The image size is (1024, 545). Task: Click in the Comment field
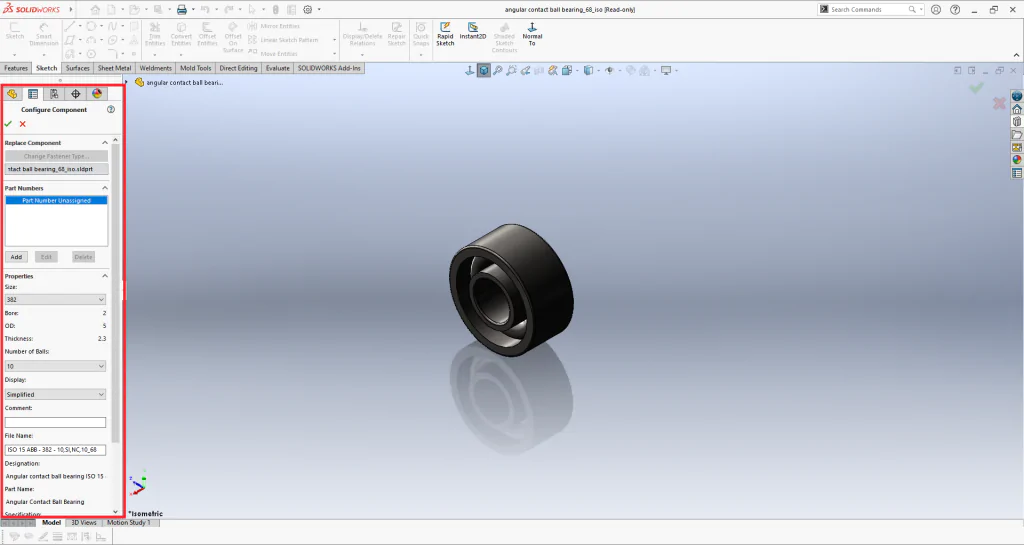pyautogui.click(x=55, y=422)
